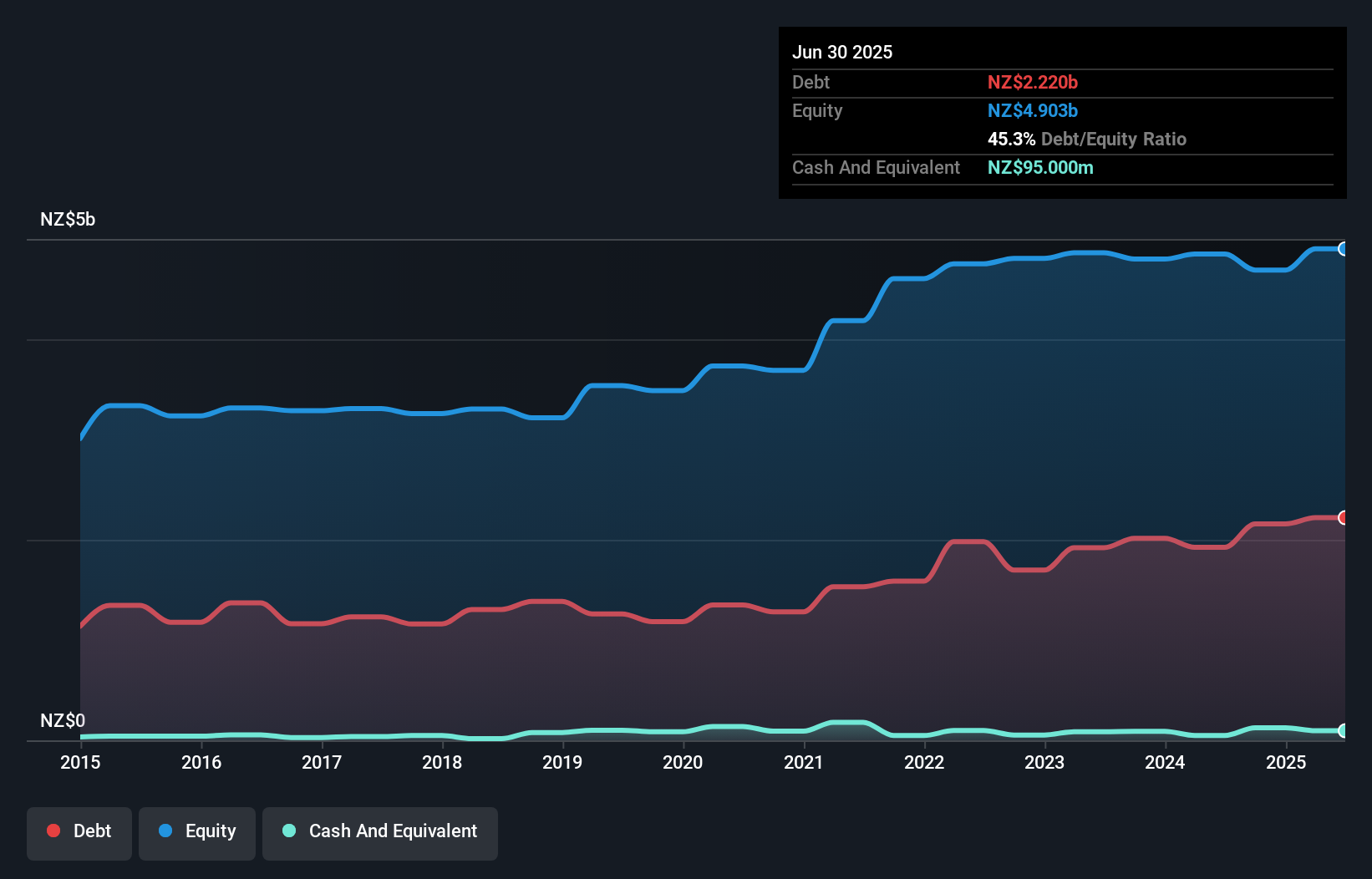The height and width of the screenshot is (879, 1372).
Task: Open the Jun 30 2025 tooltip details
Action: point(842,52)
